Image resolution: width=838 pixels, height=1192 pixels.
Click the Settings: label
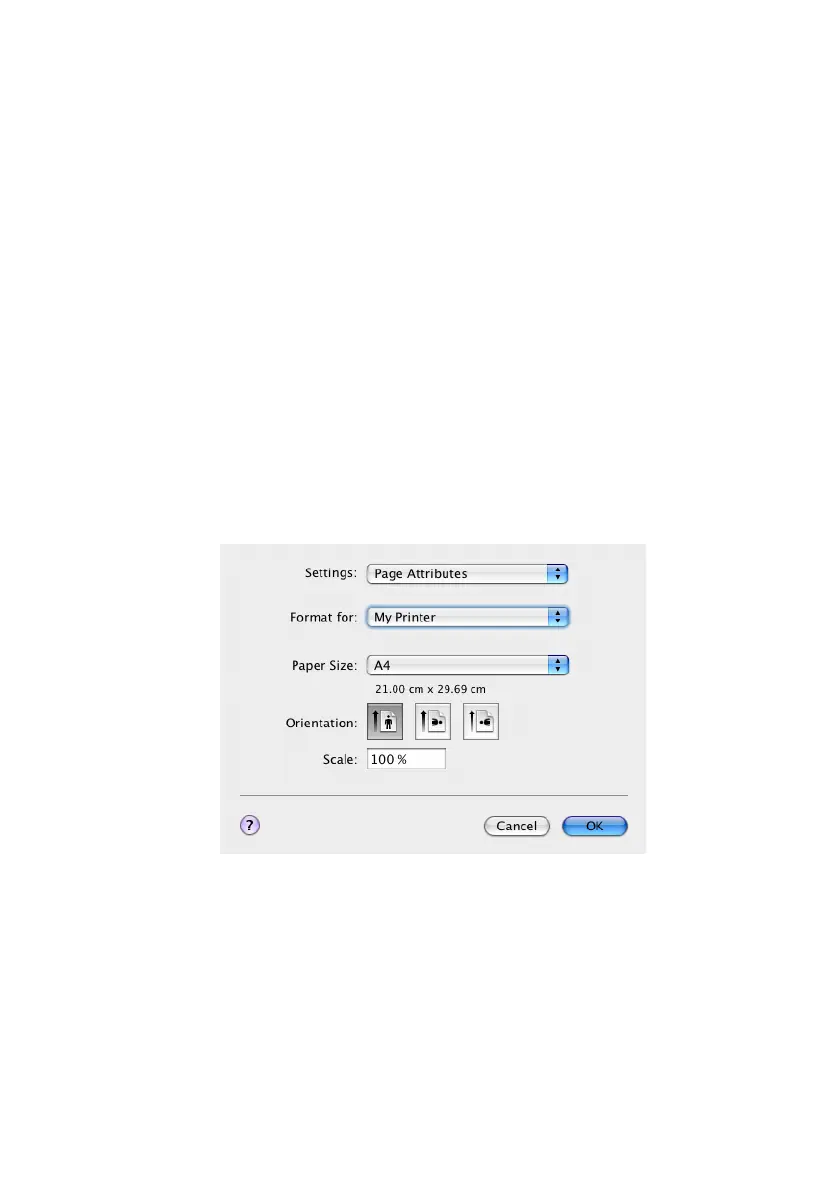[331, 572]
